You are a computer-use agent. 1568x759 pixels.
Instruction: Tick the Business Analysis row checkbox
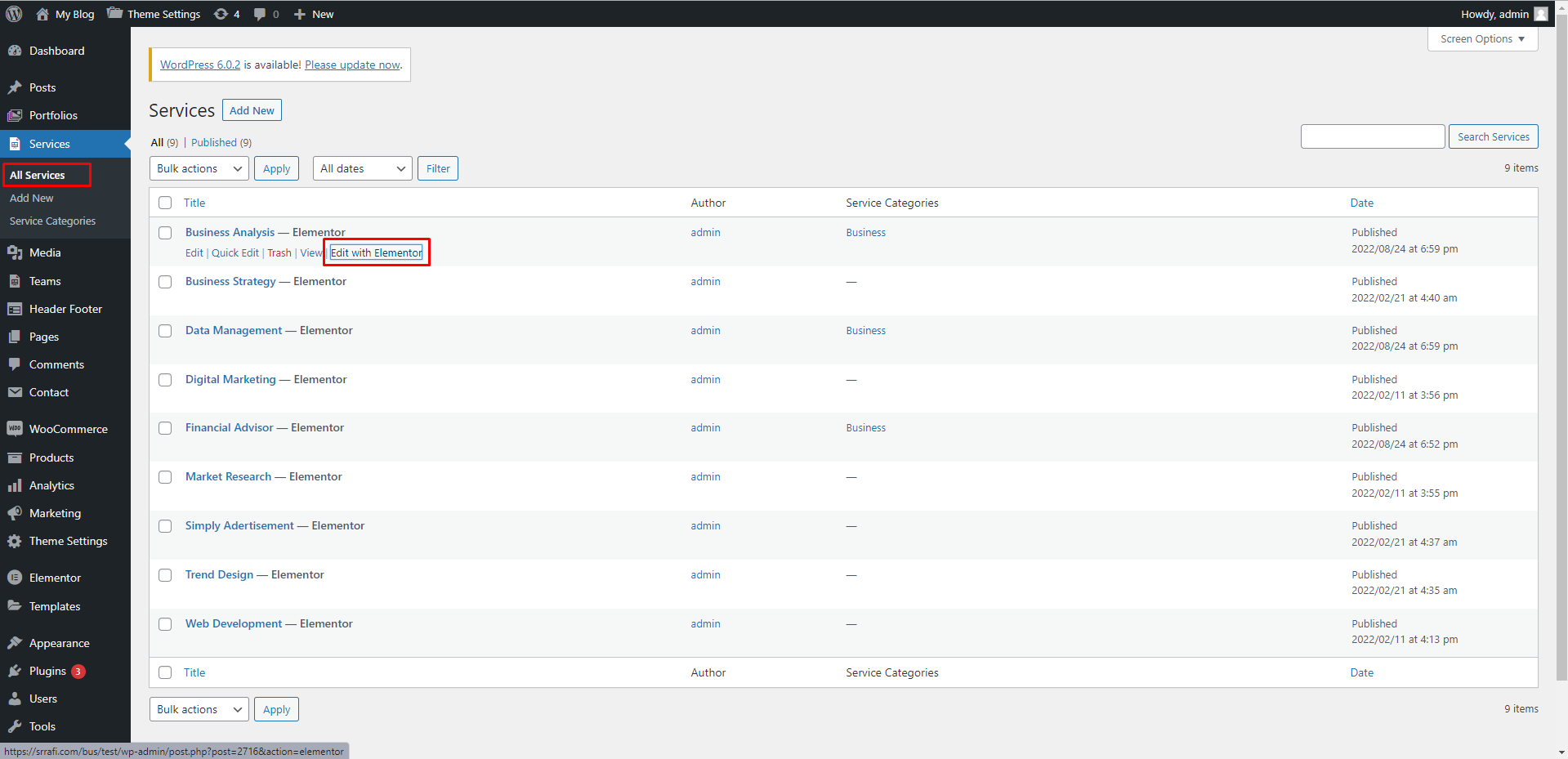[165, 233]
